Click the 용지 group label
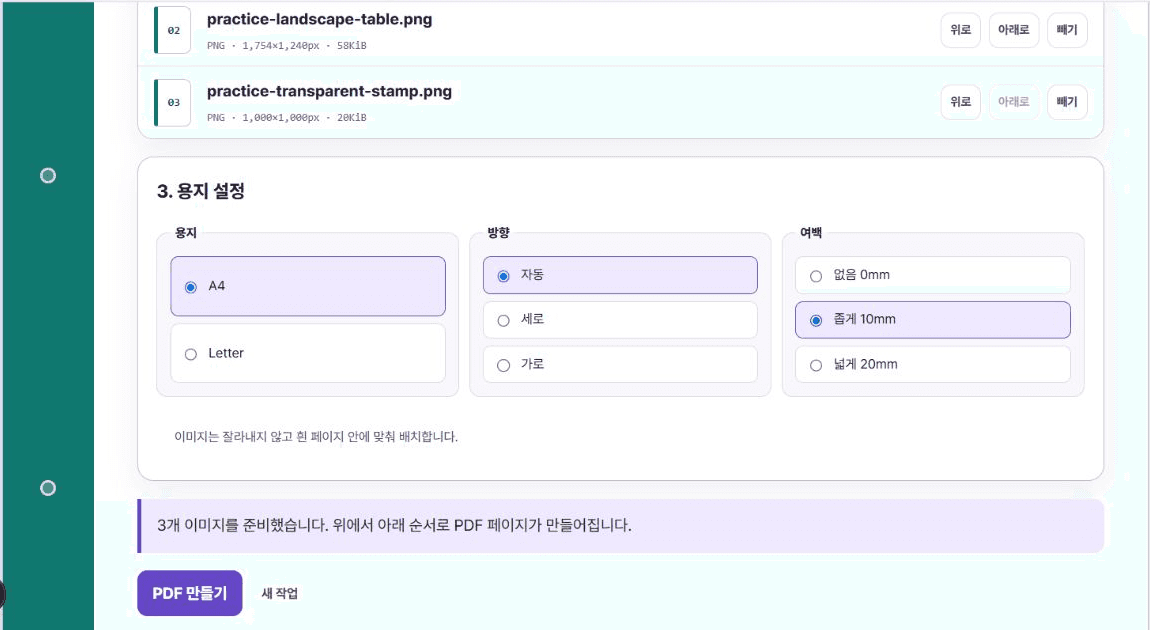This screenshot has width=1150, height=630. point(186,232)
